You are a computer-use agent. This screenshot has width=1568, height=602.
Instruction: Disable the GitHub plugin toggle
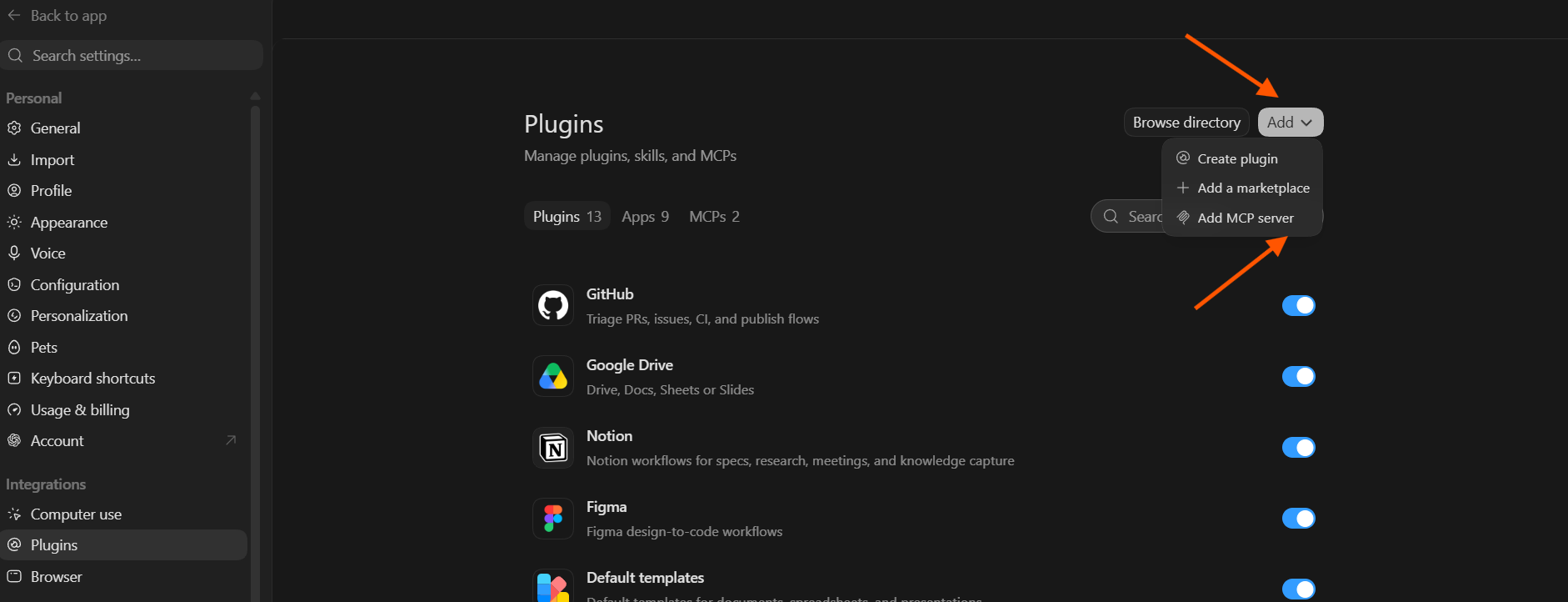[1298, 305]
